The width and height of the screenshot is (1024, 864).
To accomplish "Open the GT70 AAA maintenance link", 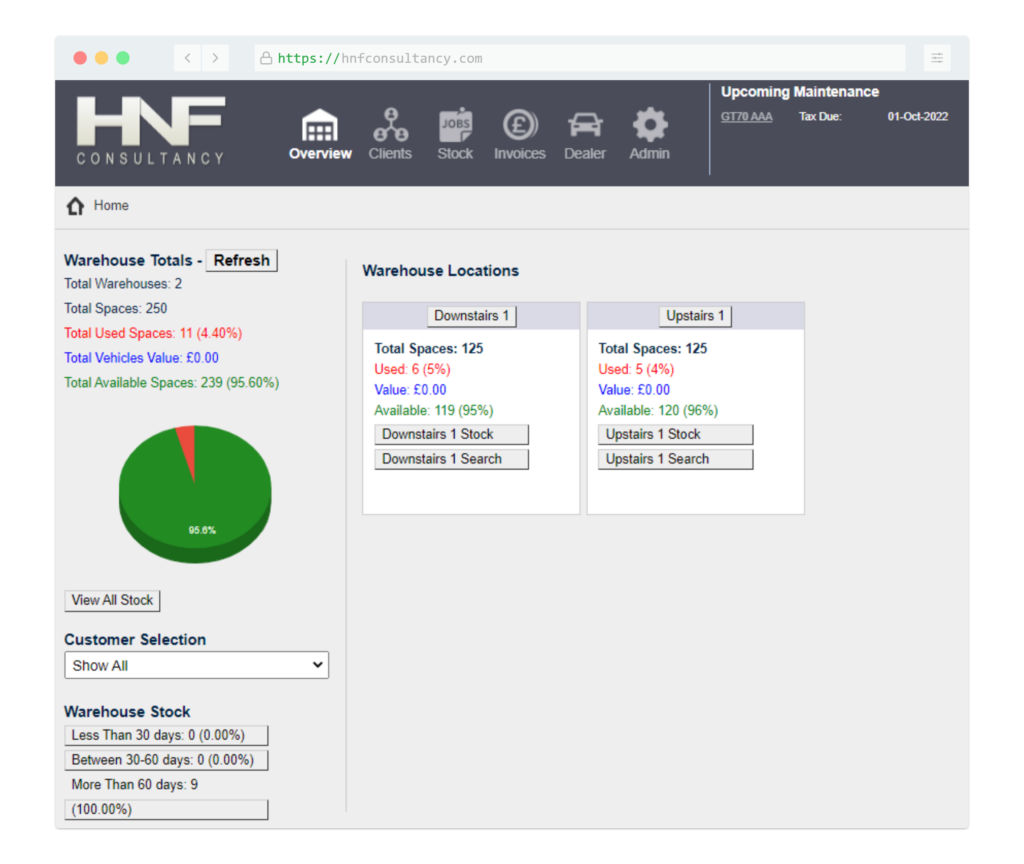I will (x=746, y=117).
